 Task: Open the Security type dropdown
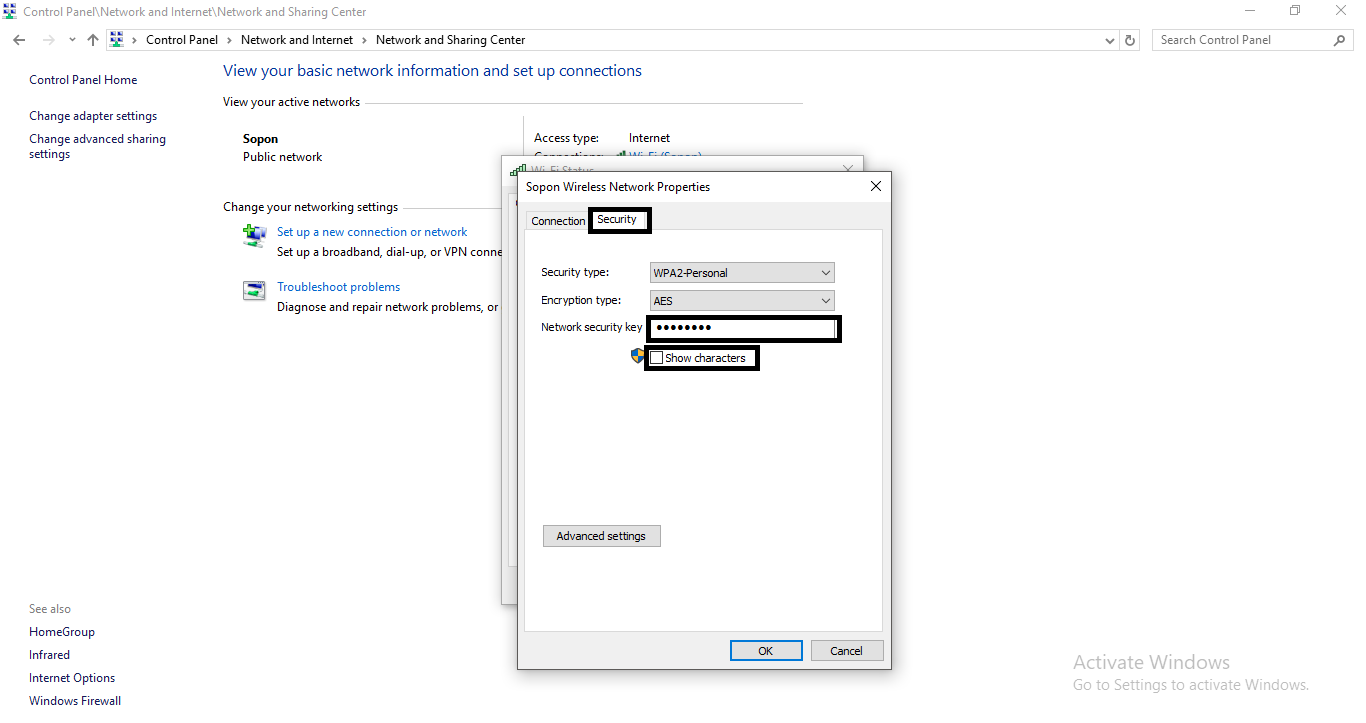click(x=742, y=273)
